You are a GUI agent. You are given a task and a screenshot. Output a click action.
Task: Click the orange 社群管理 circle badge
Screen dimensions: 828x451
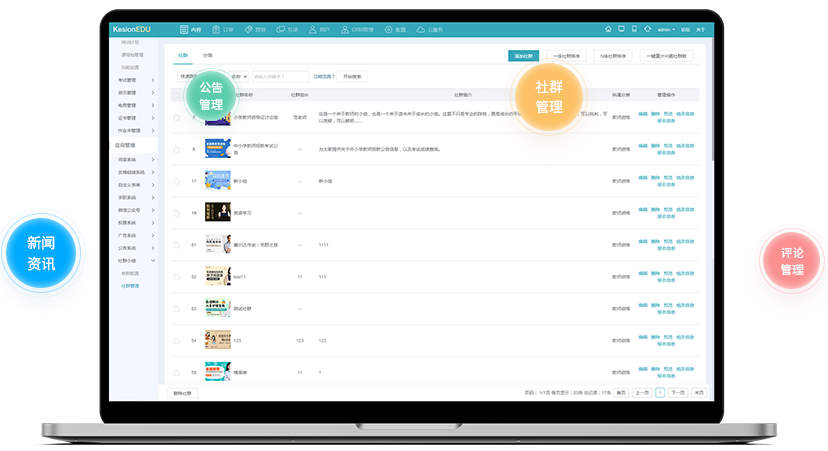tap(548, 97)
